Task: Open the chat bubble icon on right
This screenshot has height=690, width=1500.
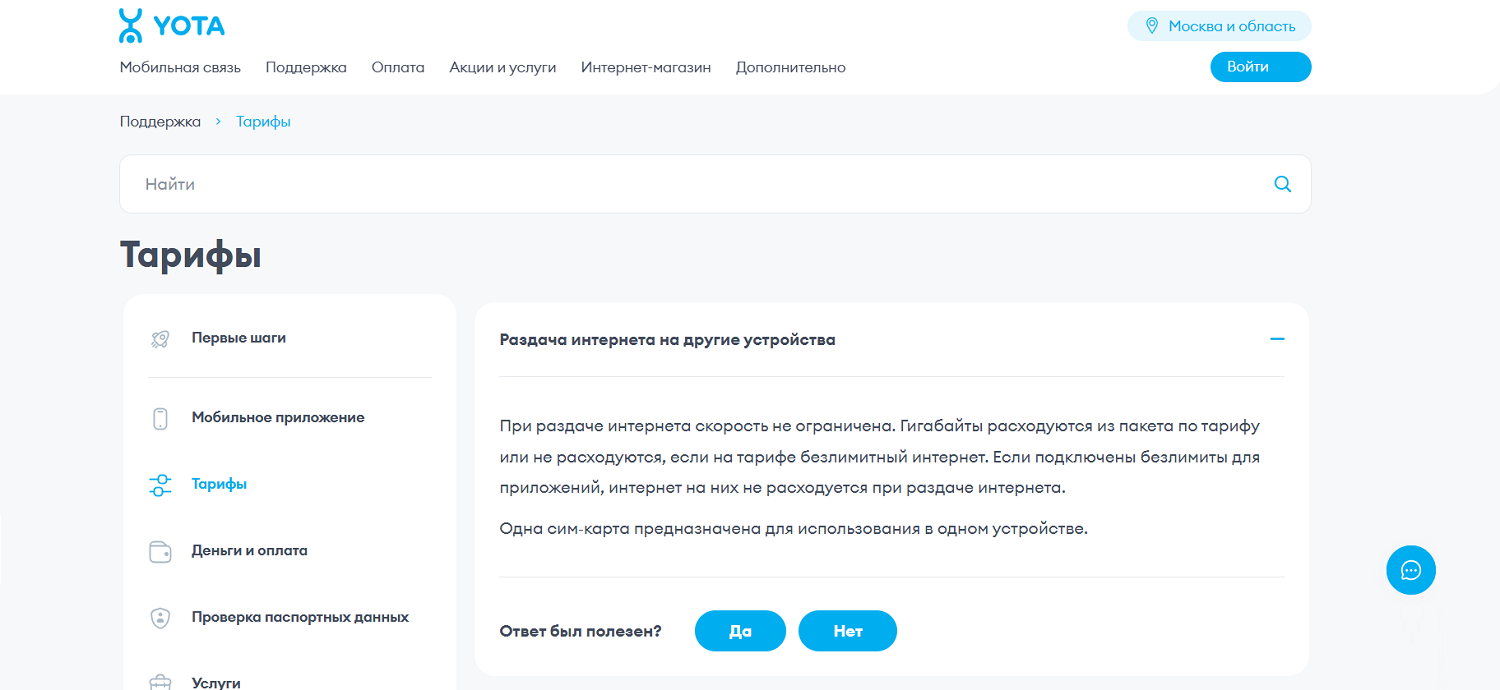Action: pos(1410,570)
